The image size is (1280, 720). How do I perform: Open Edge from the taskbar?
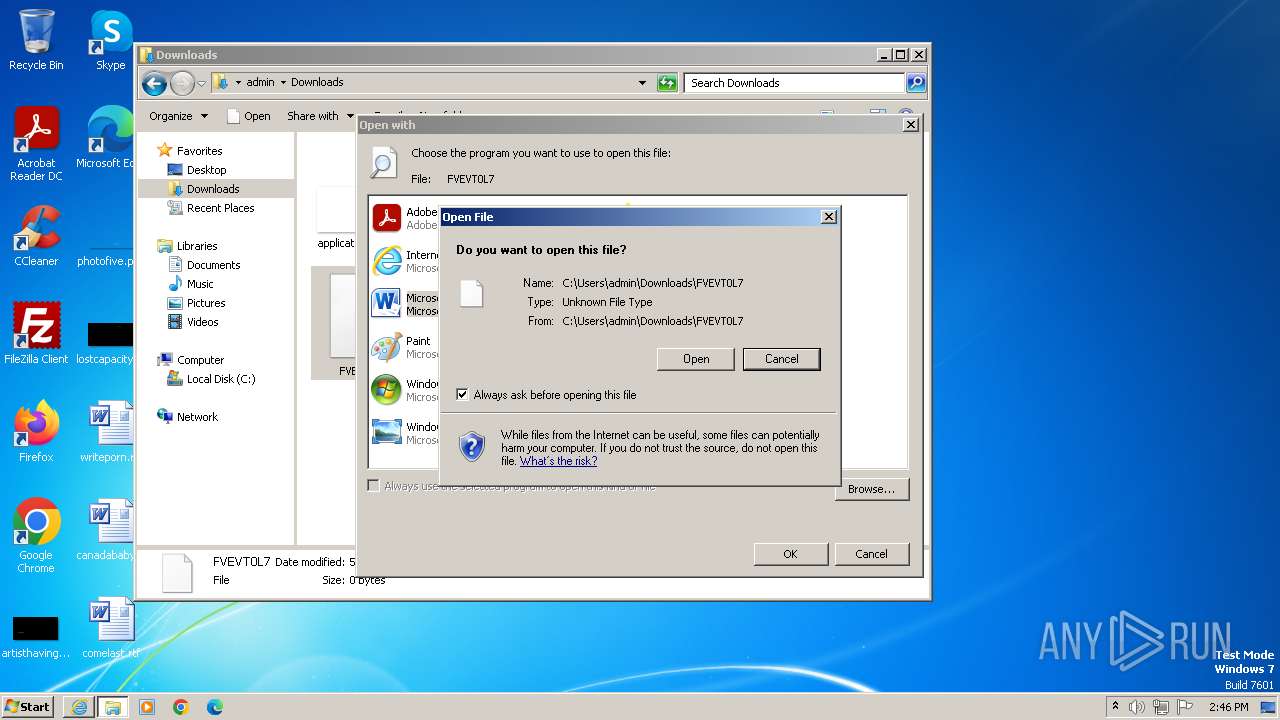pyautogui.click(x=215, y=707)
